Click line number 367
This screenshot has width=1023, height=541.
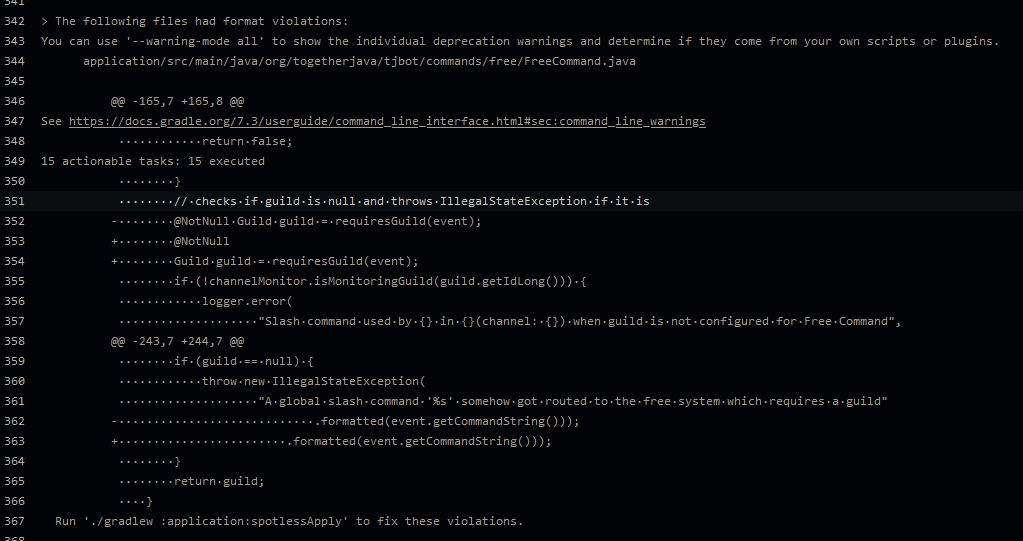(x=14, y=521)
